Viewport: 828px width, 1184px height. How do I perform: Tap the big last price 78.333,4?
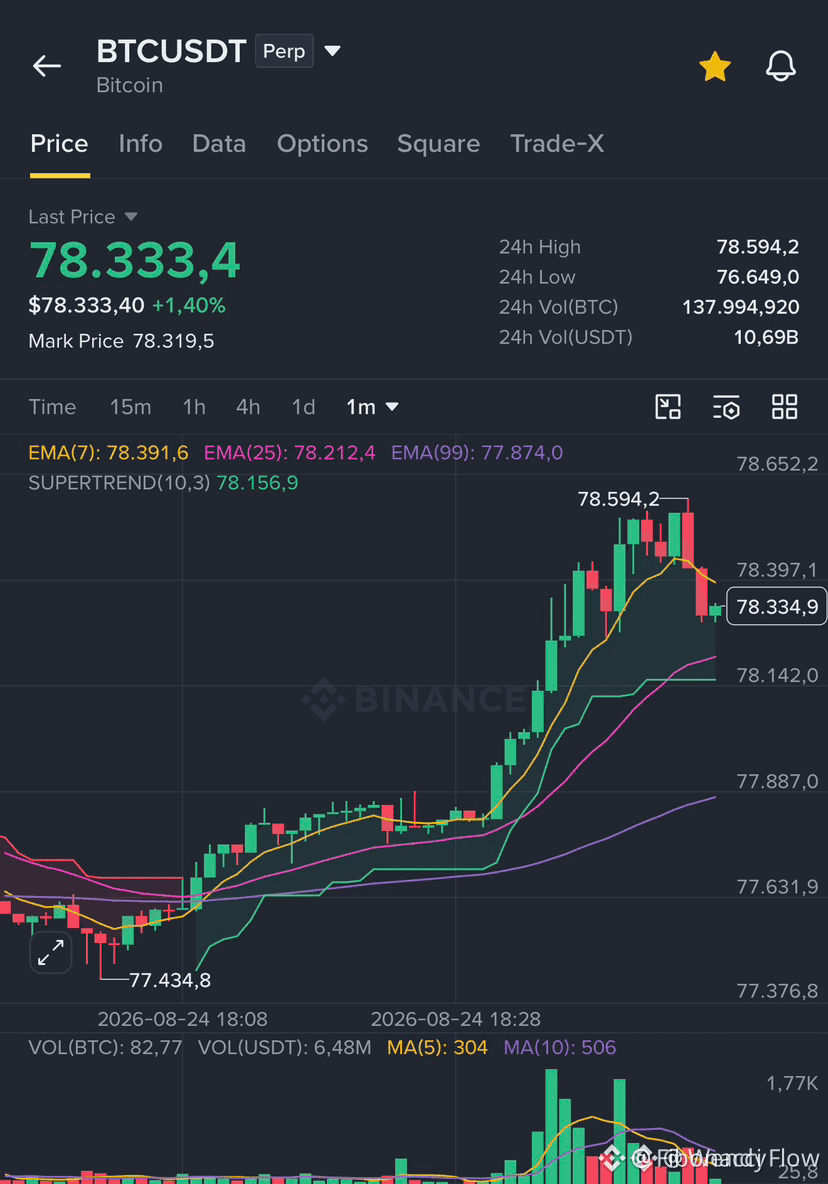click(x=134, y=261)
